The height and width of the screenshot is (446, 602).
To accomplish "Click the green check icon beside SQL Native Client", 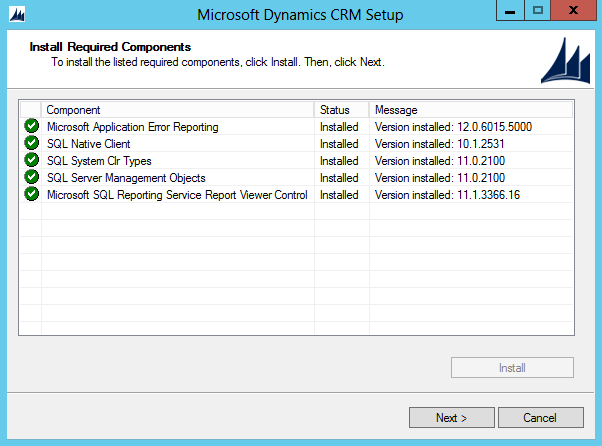I will [31, 143].
